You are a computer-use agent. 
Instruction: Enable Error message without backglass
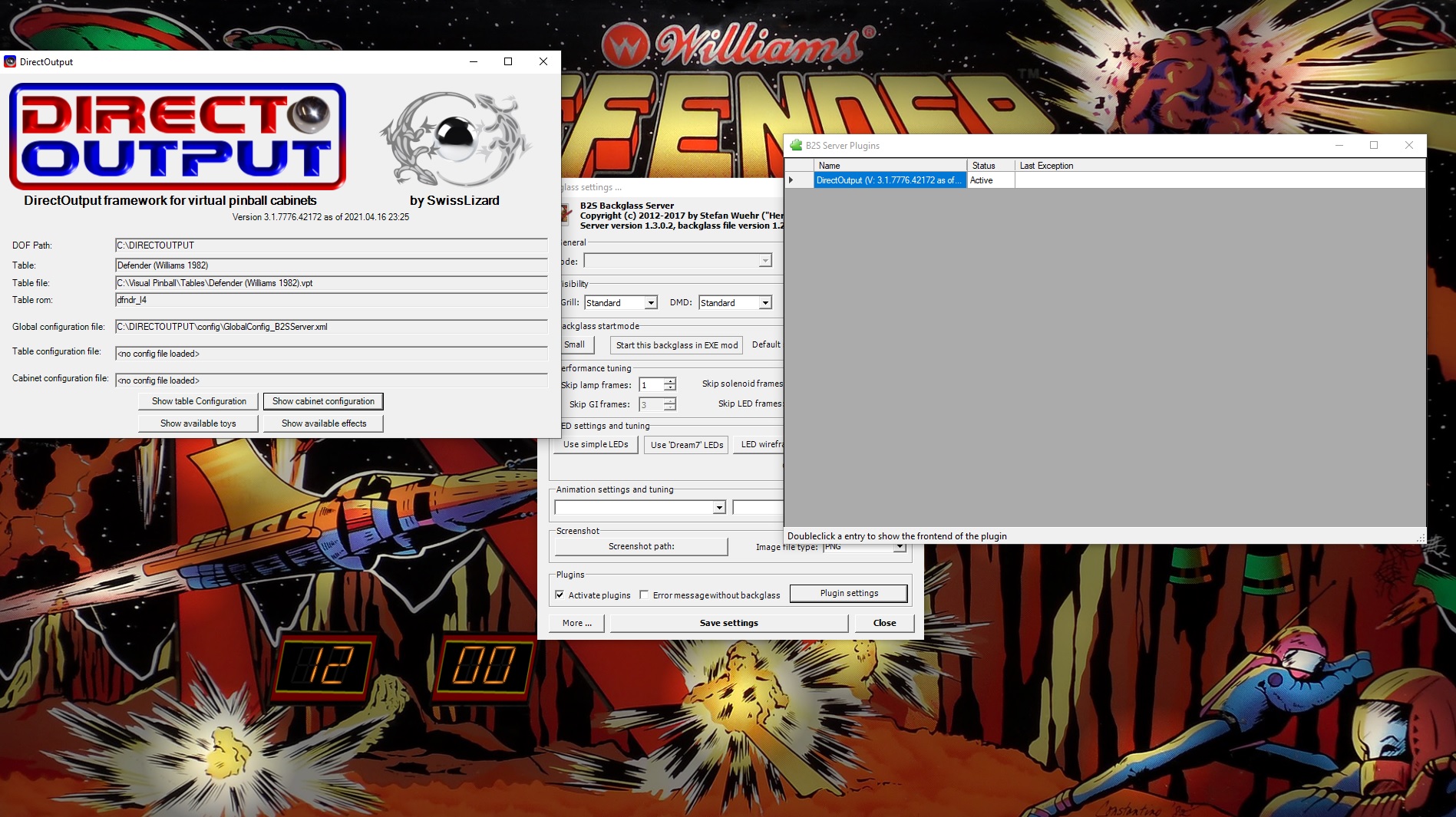click(645, 595)
